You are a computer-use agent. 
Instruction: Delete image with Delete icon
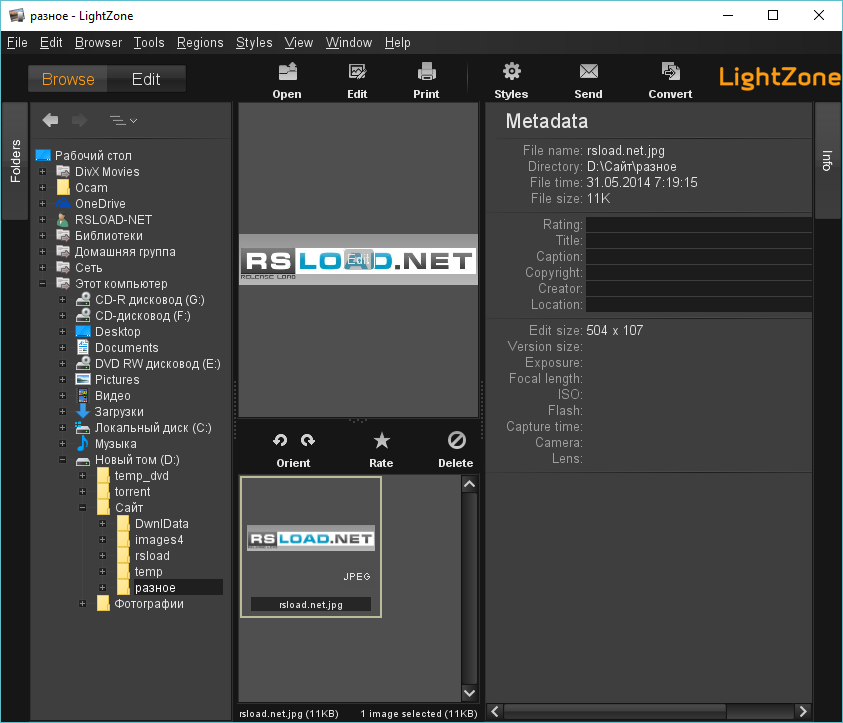pos(456,440)
